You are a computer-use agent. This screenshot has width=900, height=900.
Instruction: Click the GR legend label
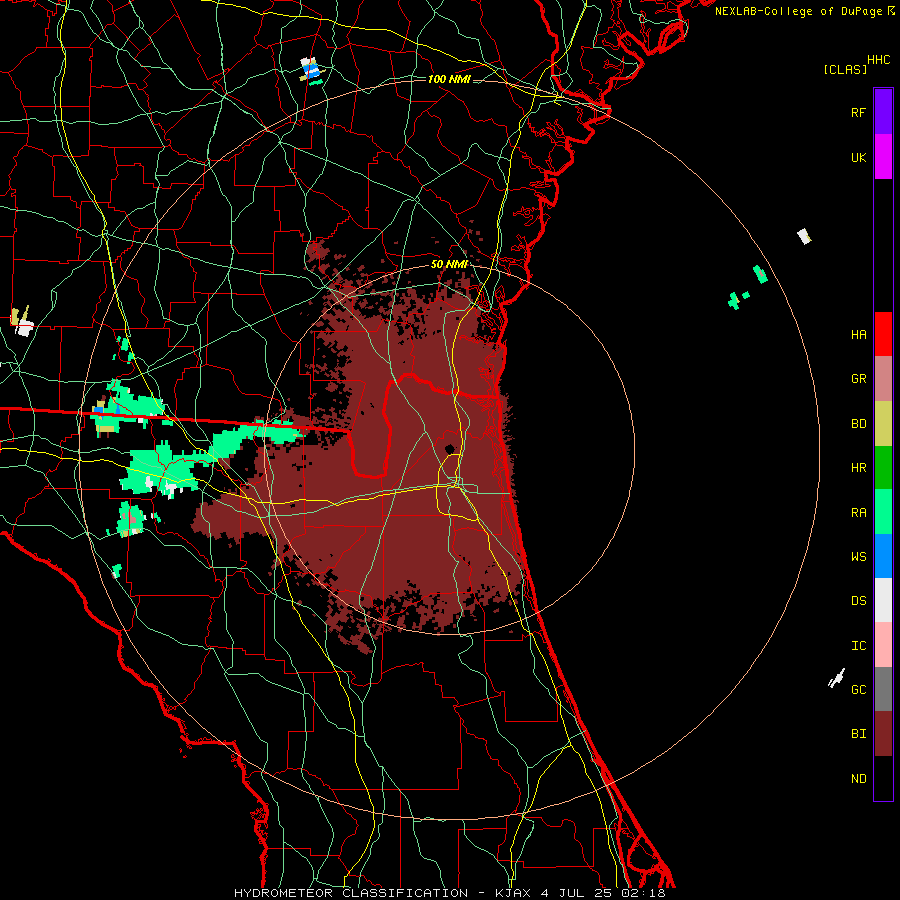point(859,379)
